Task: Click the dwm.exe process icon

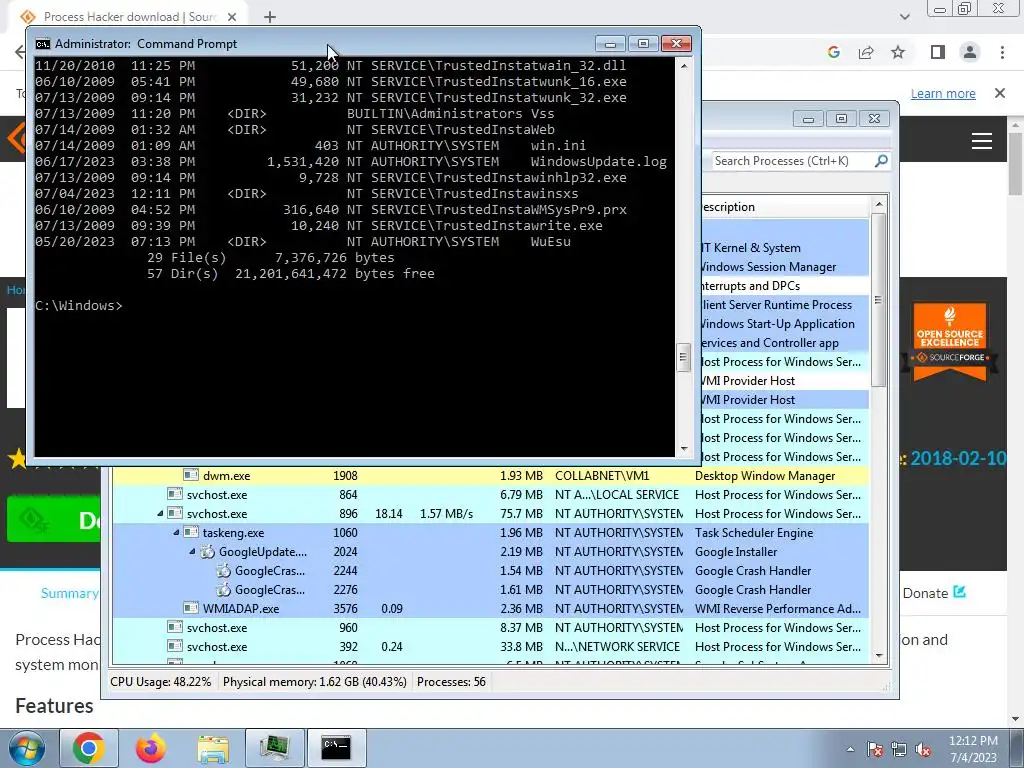Action: [x=191, y=475]
